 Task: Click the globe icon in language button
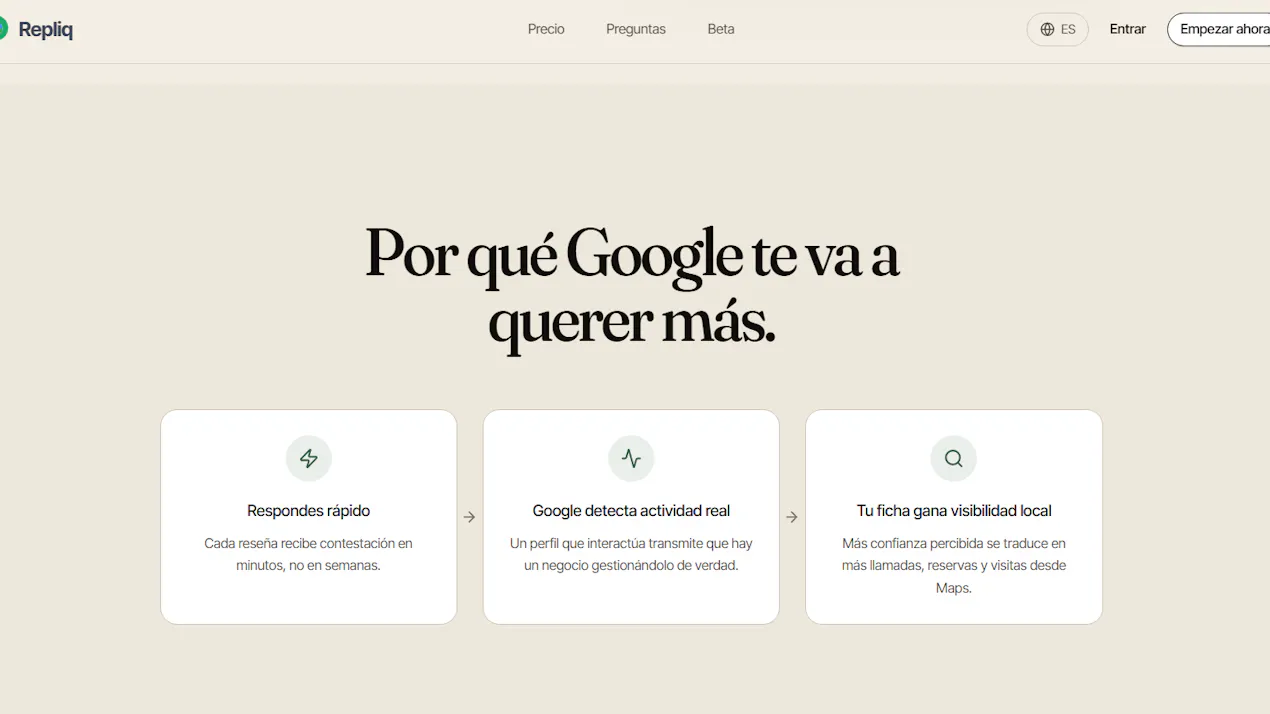pos(1047,29)
